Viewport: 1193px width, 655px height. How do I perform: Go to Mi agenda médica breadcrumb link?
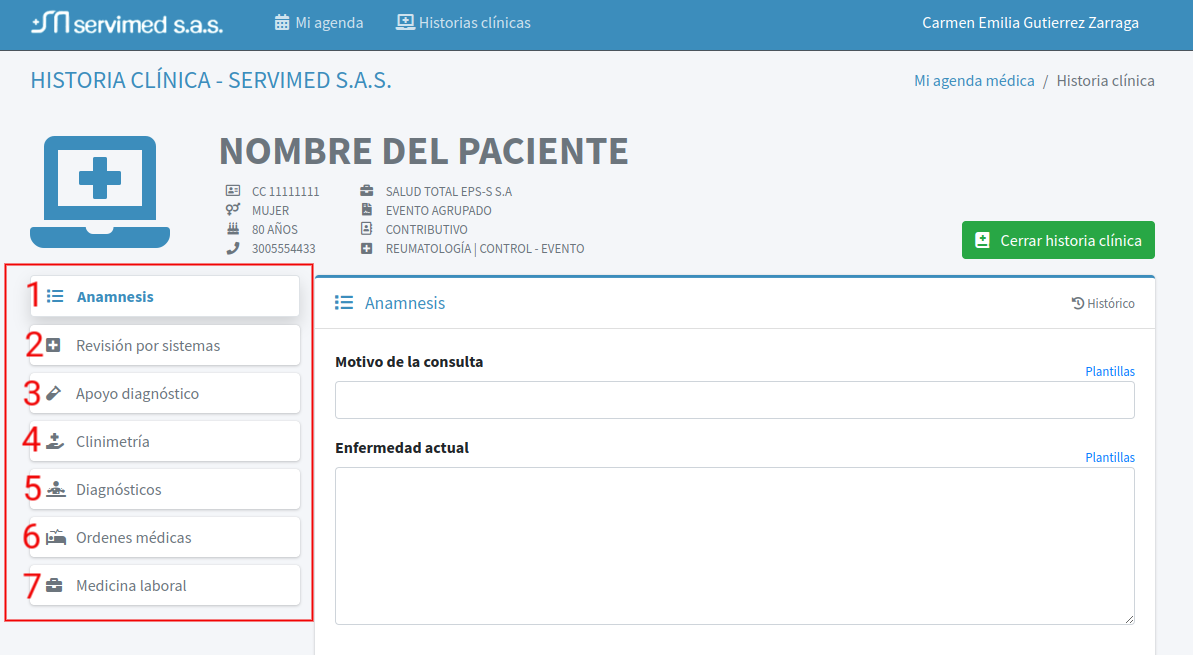[974, 81]
